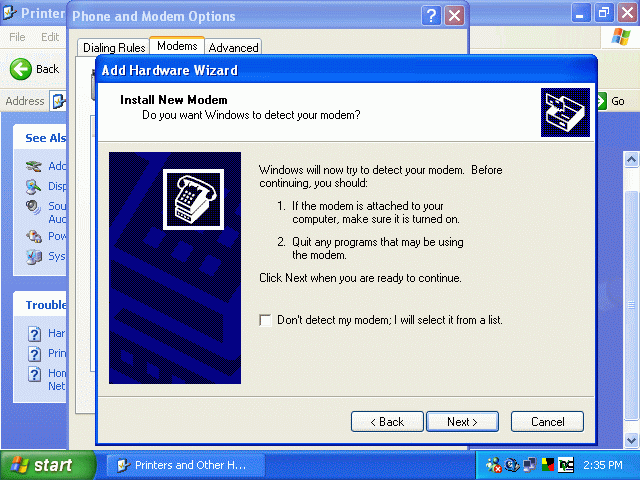Click the address bar icon in Printers window

58,101
